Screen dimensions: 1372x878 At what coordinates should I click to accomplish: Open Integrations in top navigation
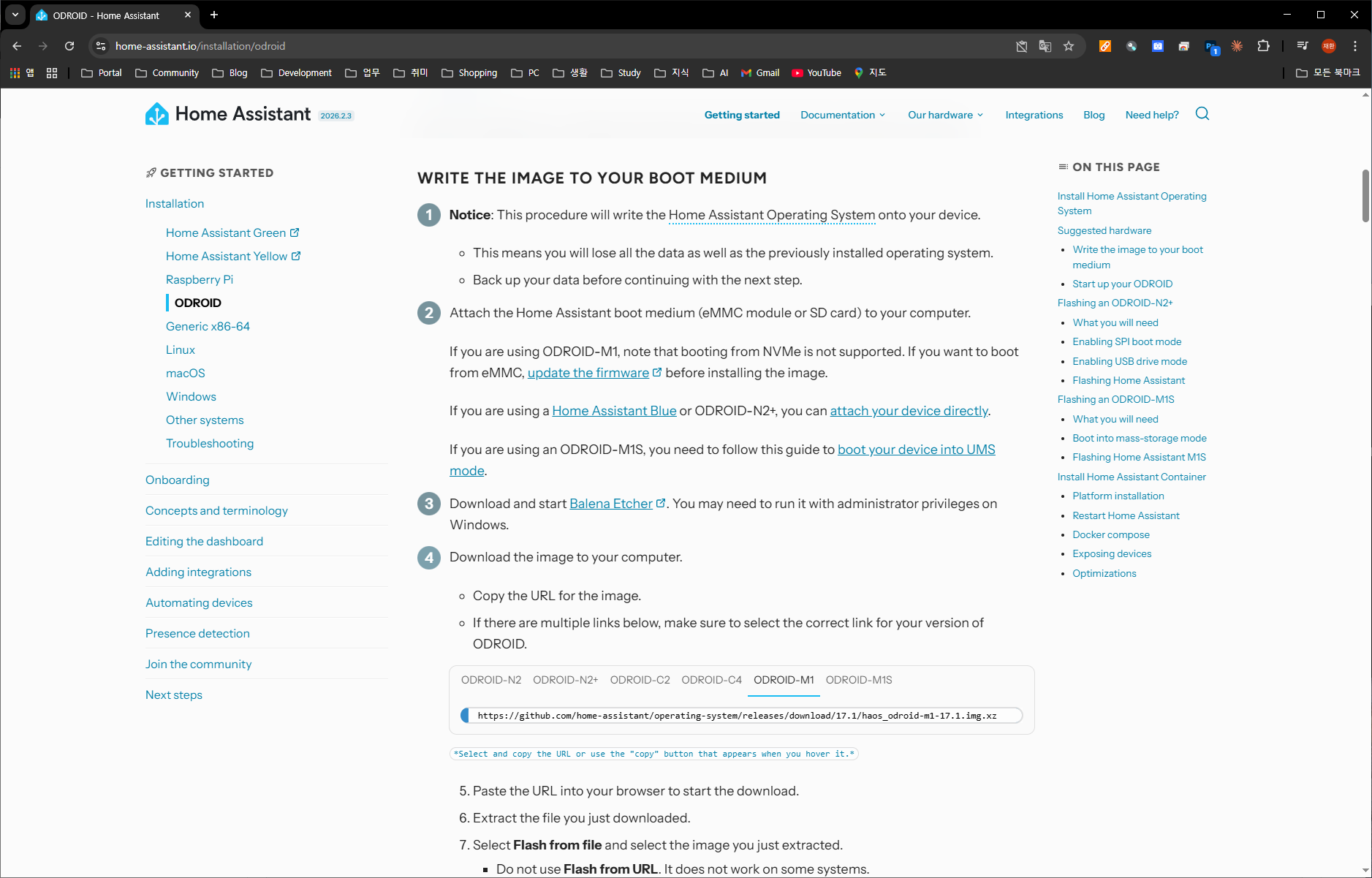coord(1034,115)
